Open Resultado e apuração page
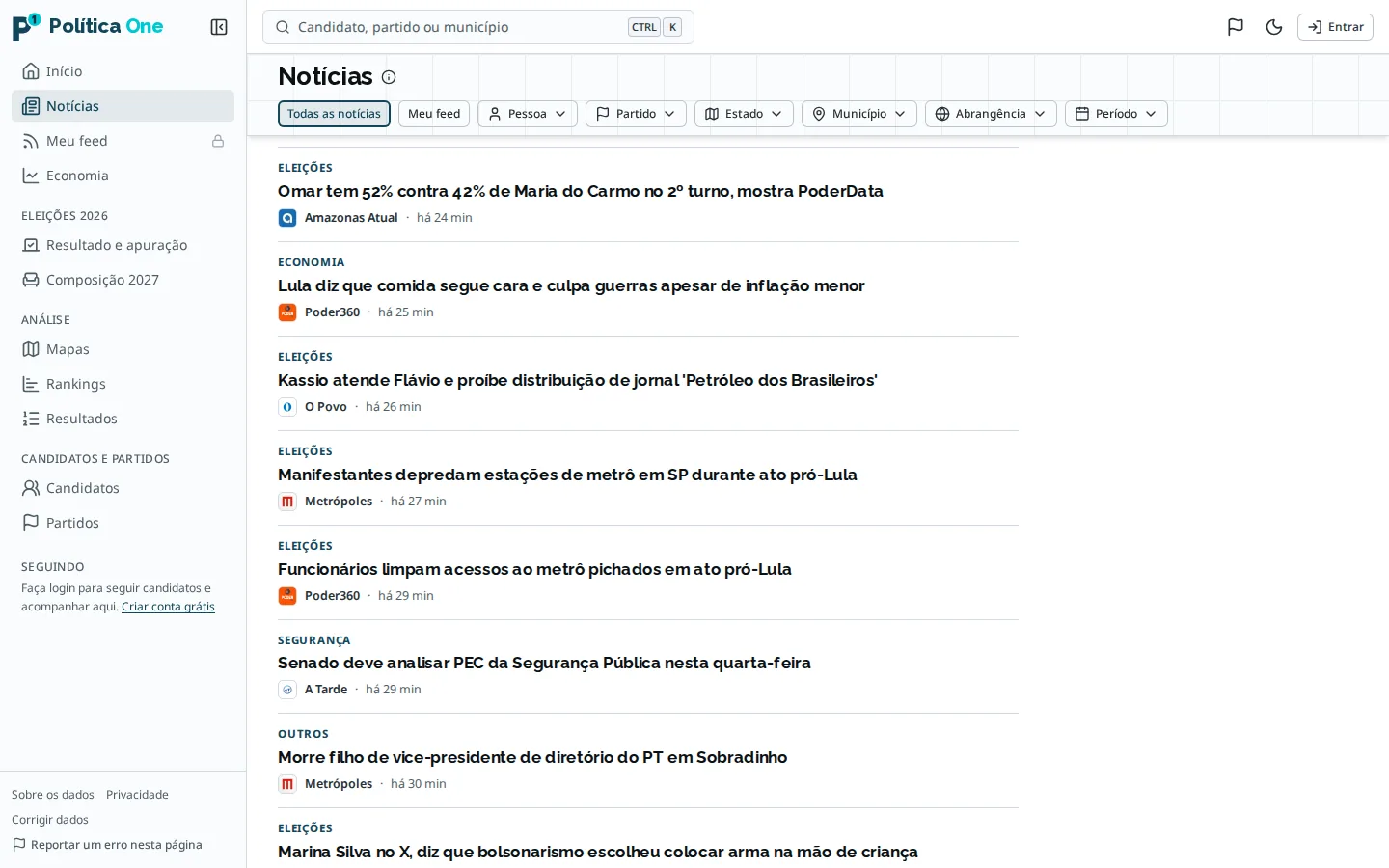The image size is (1389, 868). (123, 245)
